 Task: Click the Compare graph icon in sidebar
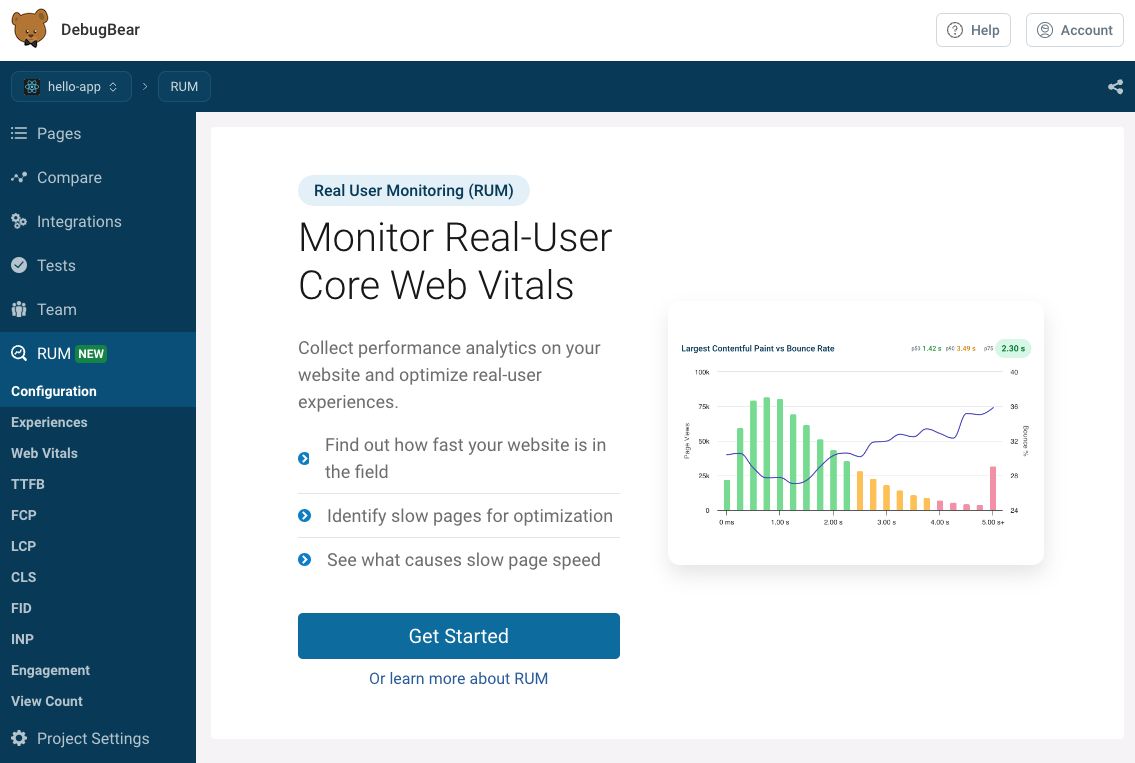pyautogui.click(x=20, y=177)
